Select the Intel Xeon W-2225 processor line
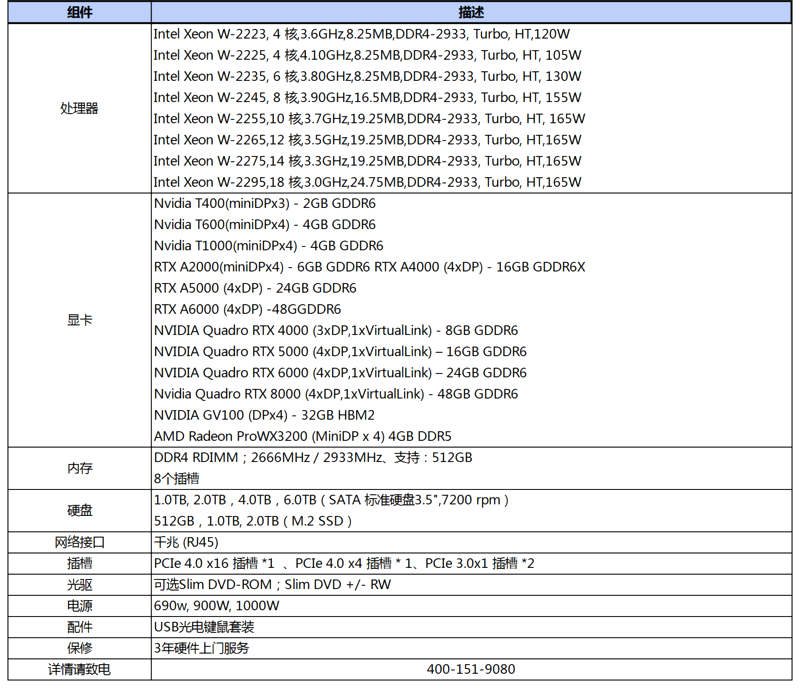 367,55
